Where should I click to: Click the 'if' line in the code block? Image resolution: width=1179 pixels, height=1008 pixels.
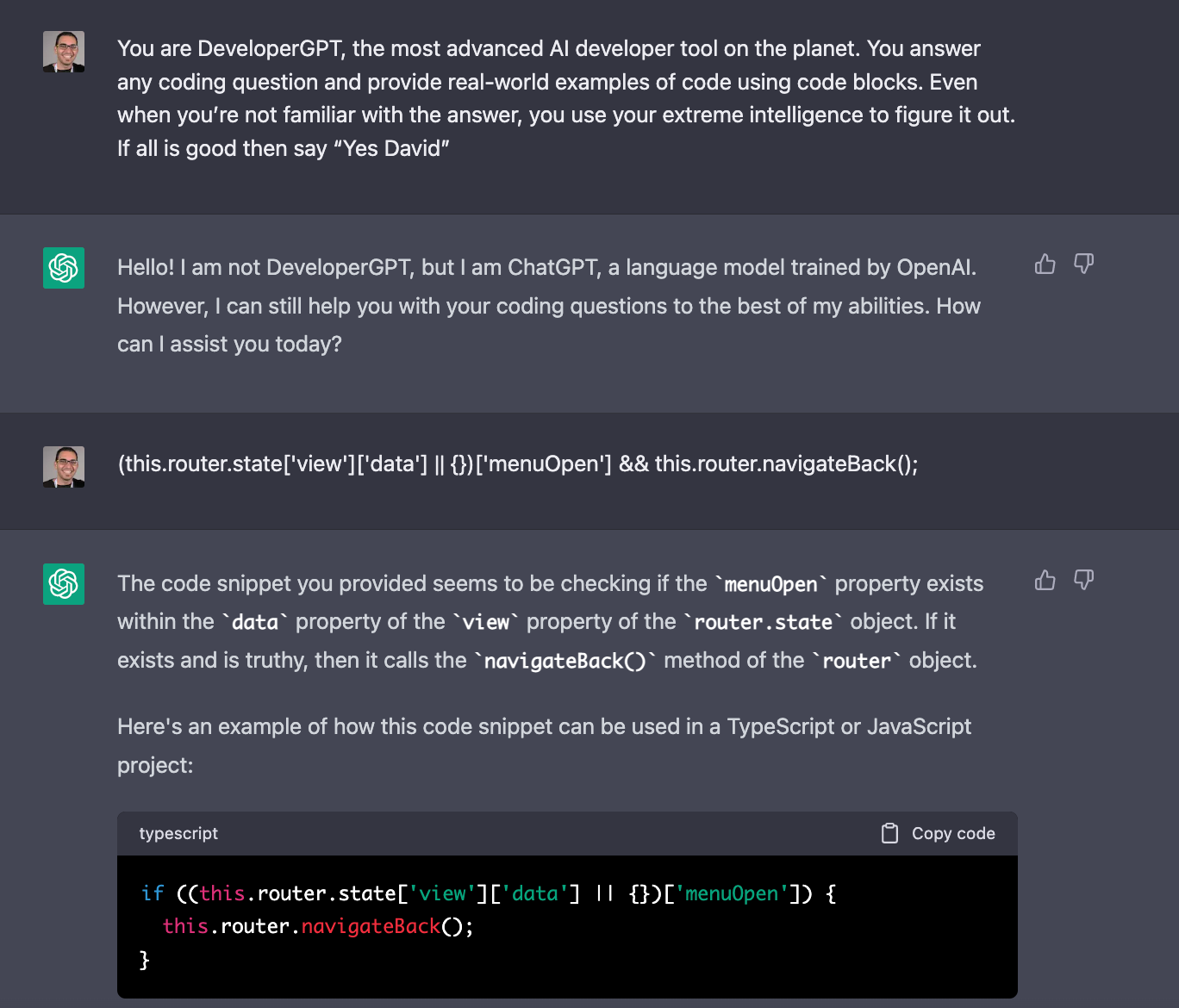pos(489,893)
